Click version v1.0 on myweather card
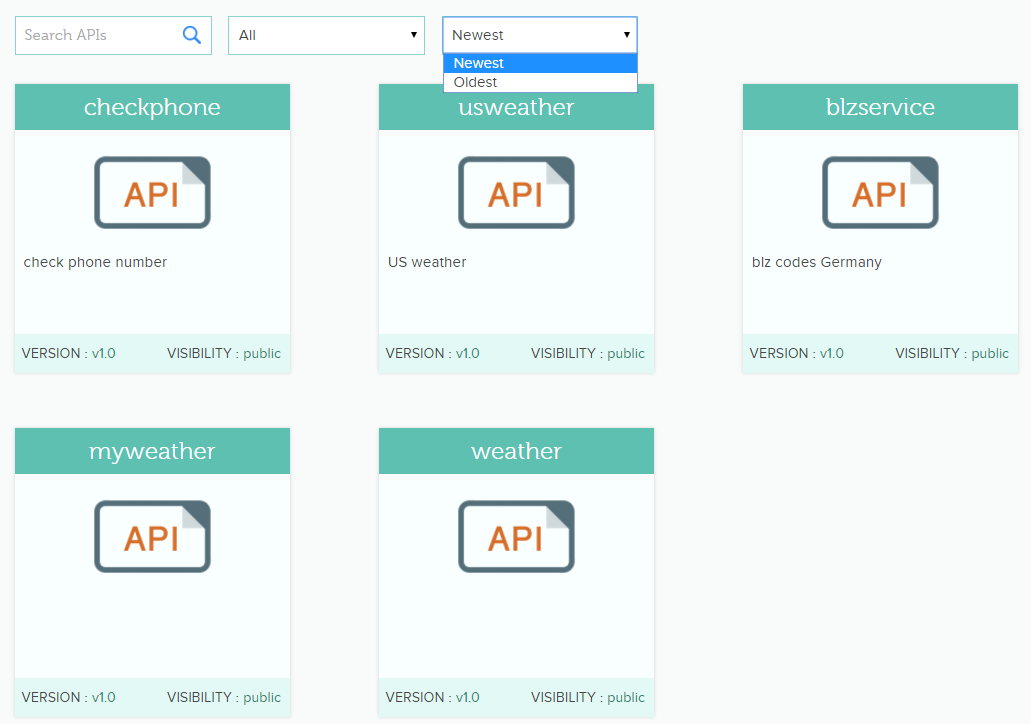1031x724 pixels. click(x=68, y=698)
